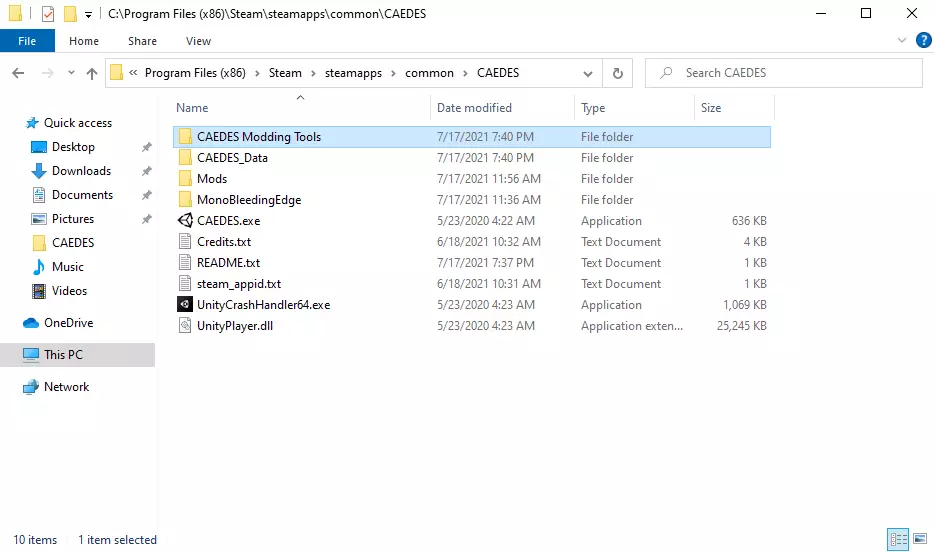Screen dimensions: 934x552
Task: Open Videos in navigation pane
Action: tap(69, 291)
